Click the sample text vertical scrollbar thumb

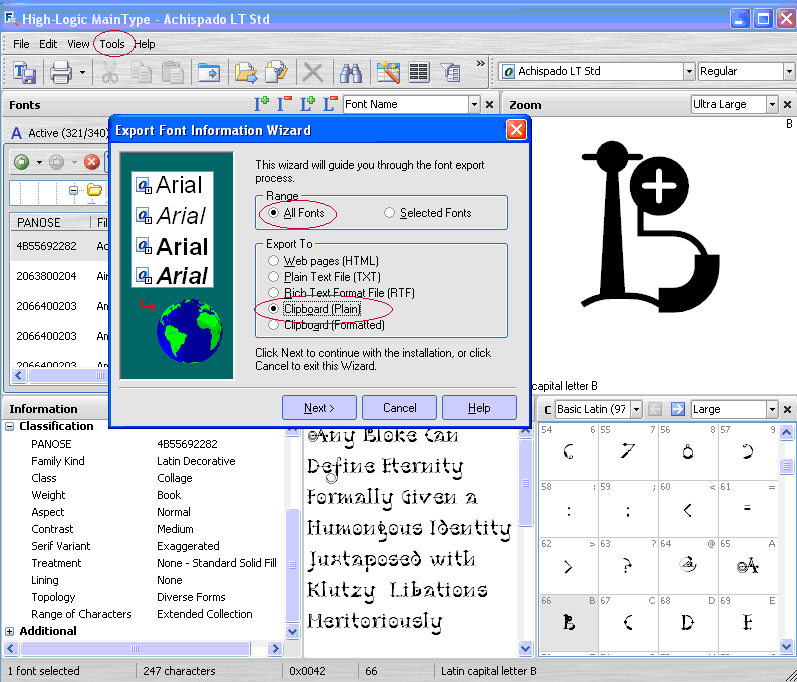526,483
